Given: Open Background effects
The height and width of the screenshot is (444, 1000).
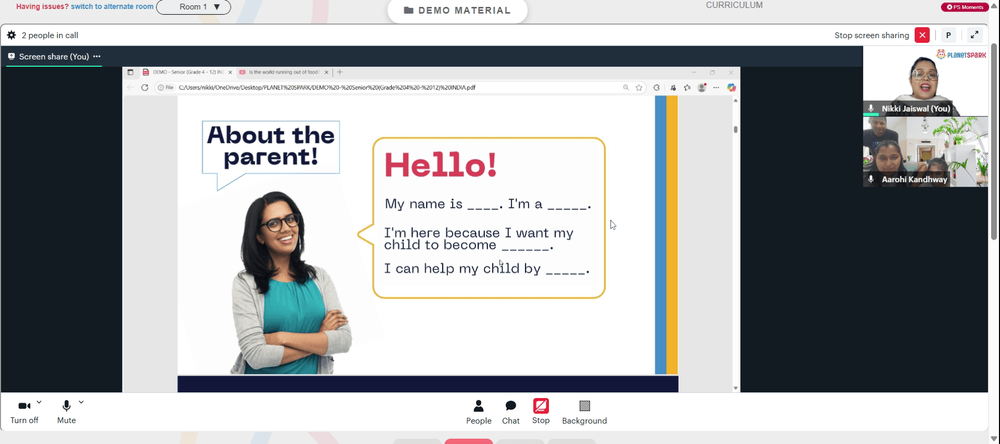Looking at the screenshot, I should [x=584, y=411].
